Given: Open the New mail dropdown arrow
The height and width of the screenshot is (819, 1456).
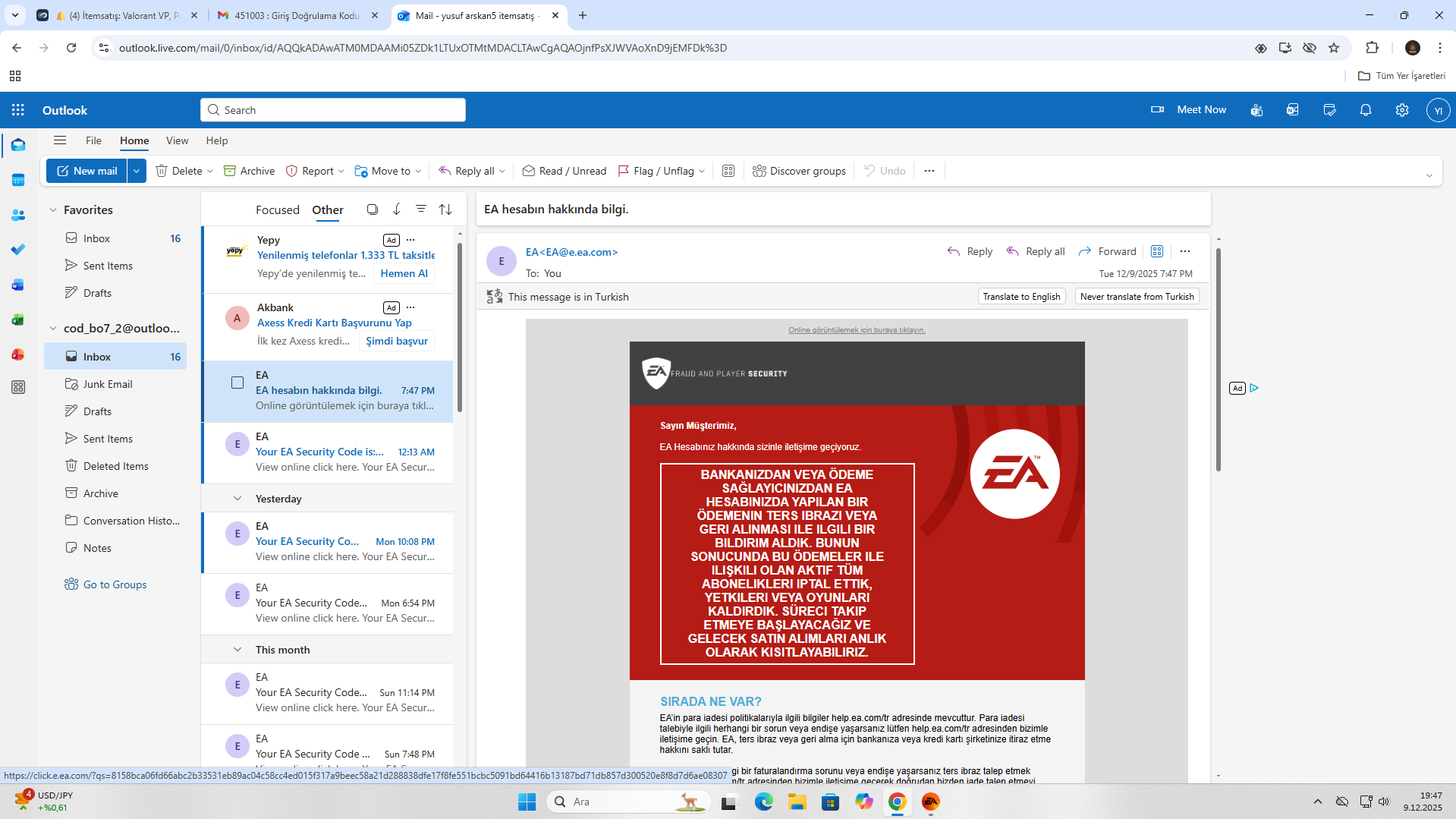Looking at the screenshot, I should 137,171.
